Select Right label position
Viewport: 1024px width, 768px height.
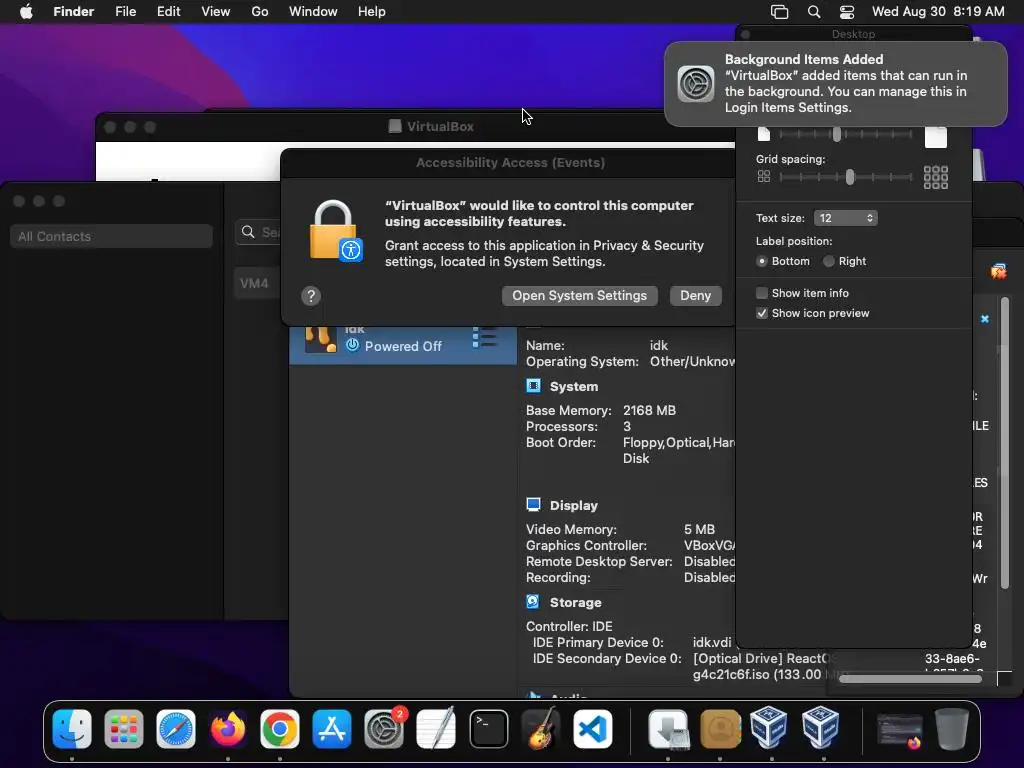coord(829,261)
